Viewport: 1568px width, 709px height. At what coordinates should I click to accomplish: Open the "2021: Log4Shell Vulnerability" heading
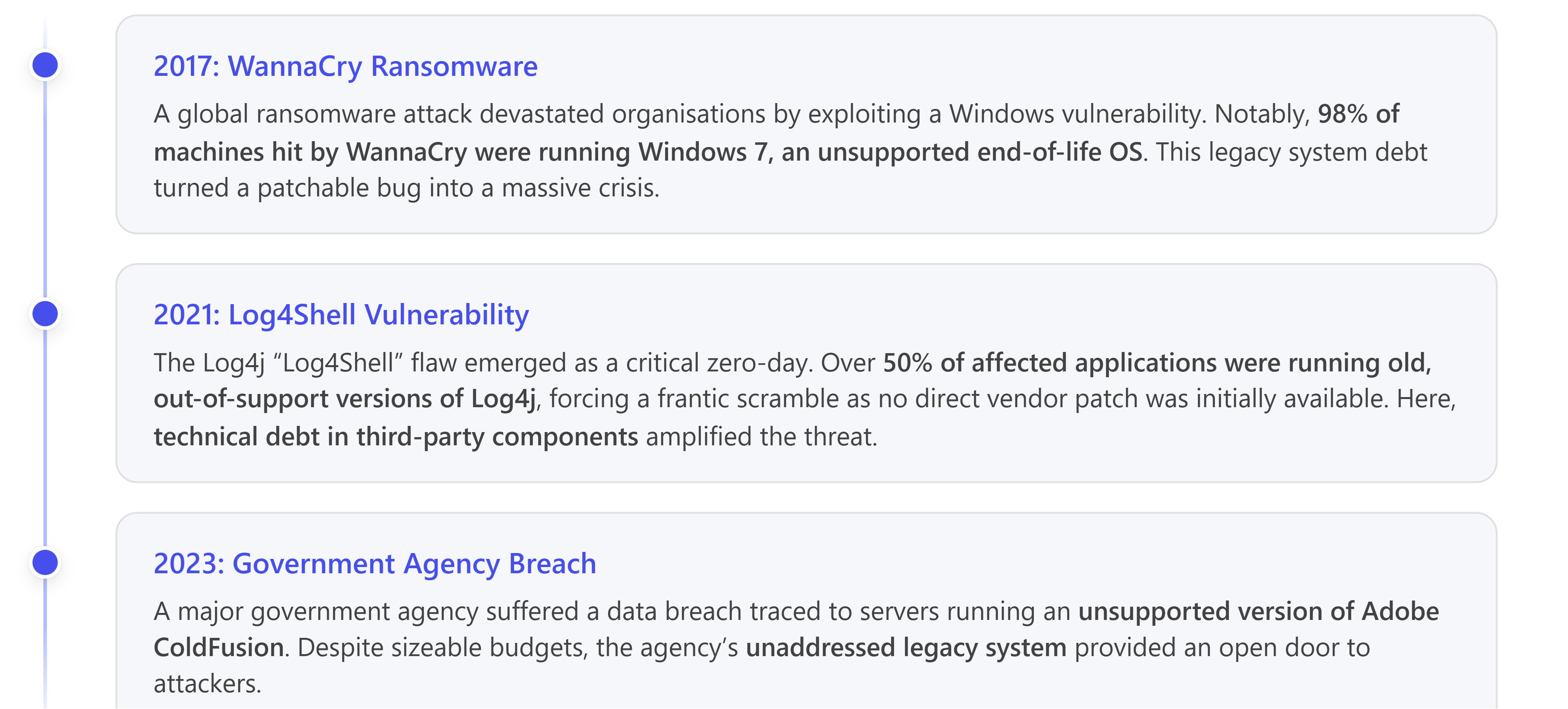(x=341, y=315)
